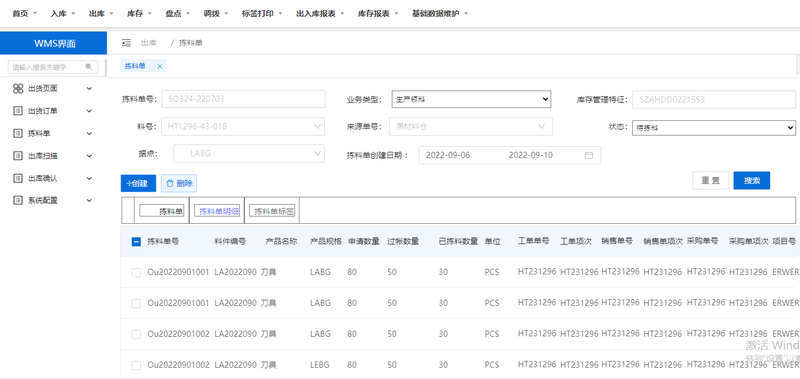Expand 出库确认 chevron in sidebar
The height and width of the screenshot is (379, 800).
[89, 179]
